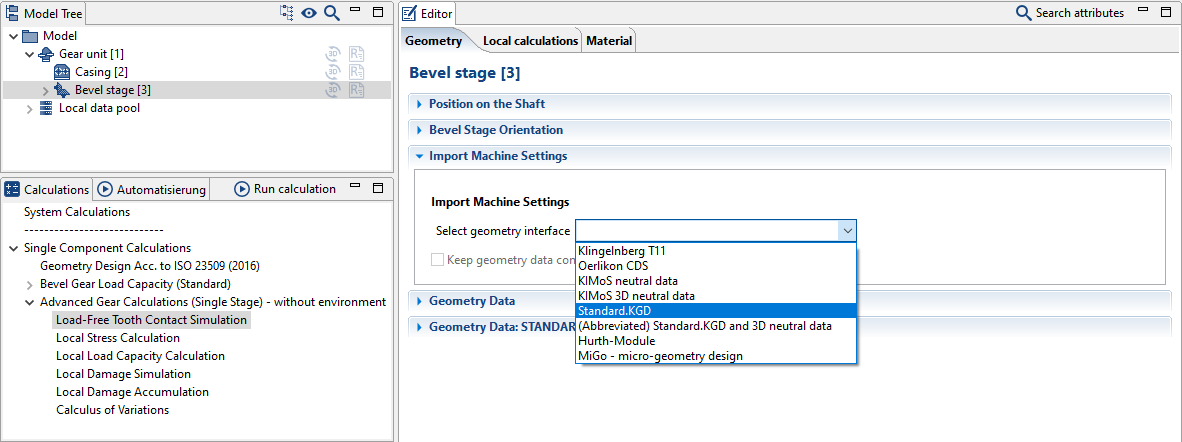The width and height of the screenshot is (1182, 442).
Task: Select Local Stress Calculation in calculations list
Action: tap(117, 338)
